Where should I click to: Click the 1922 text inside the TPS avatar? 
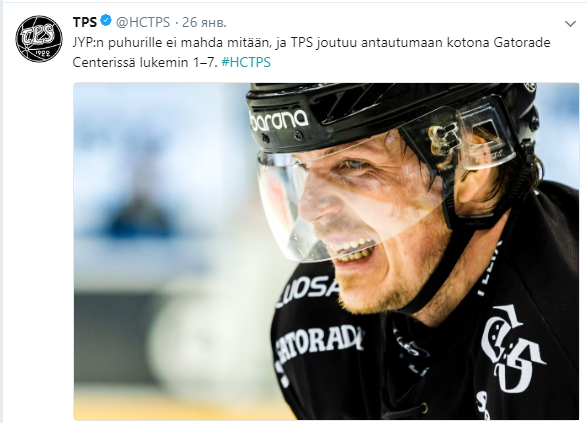click(x=43, y=54)
